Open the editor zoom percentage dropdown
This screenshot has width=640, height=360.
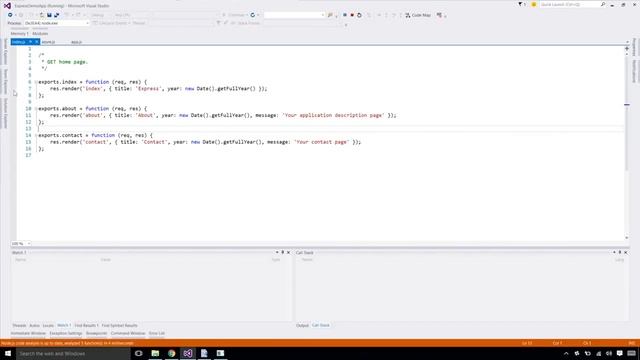point(29,244)
